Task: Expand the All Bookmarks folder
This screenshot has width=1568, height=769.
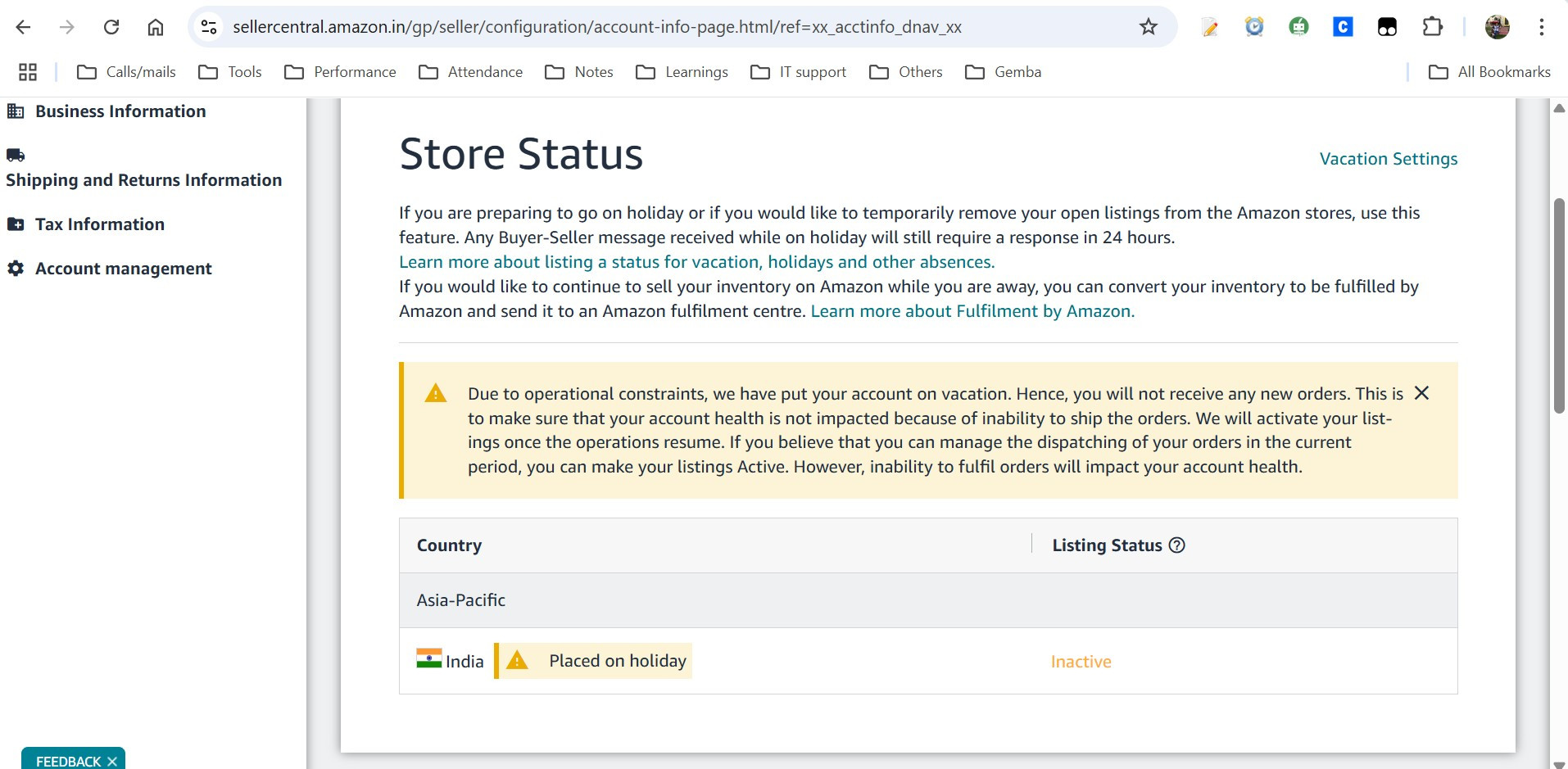Action: (1489, 72)
